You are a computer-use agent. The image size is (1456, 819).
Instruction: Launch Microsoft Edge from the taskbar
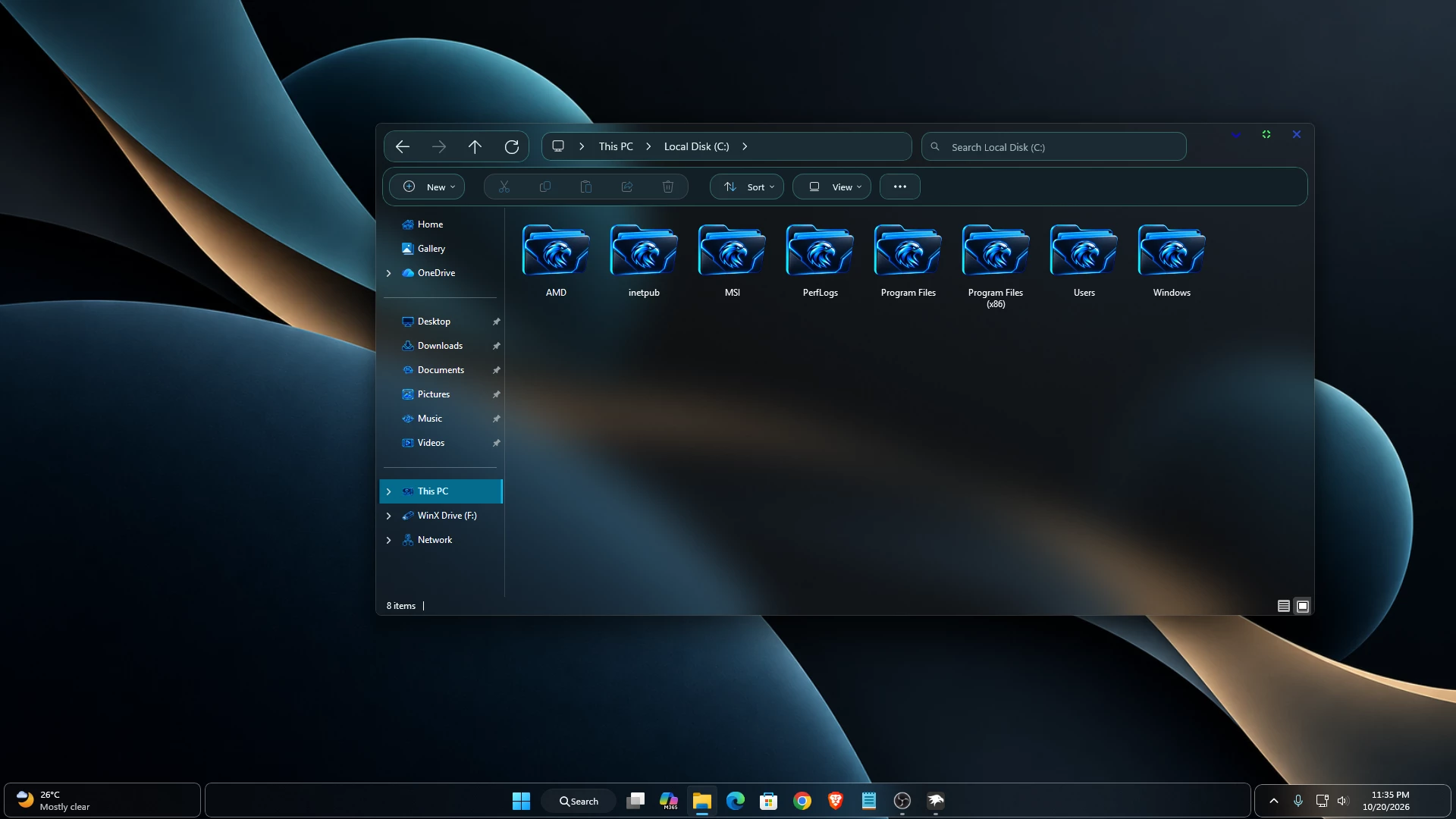(736, 802)
